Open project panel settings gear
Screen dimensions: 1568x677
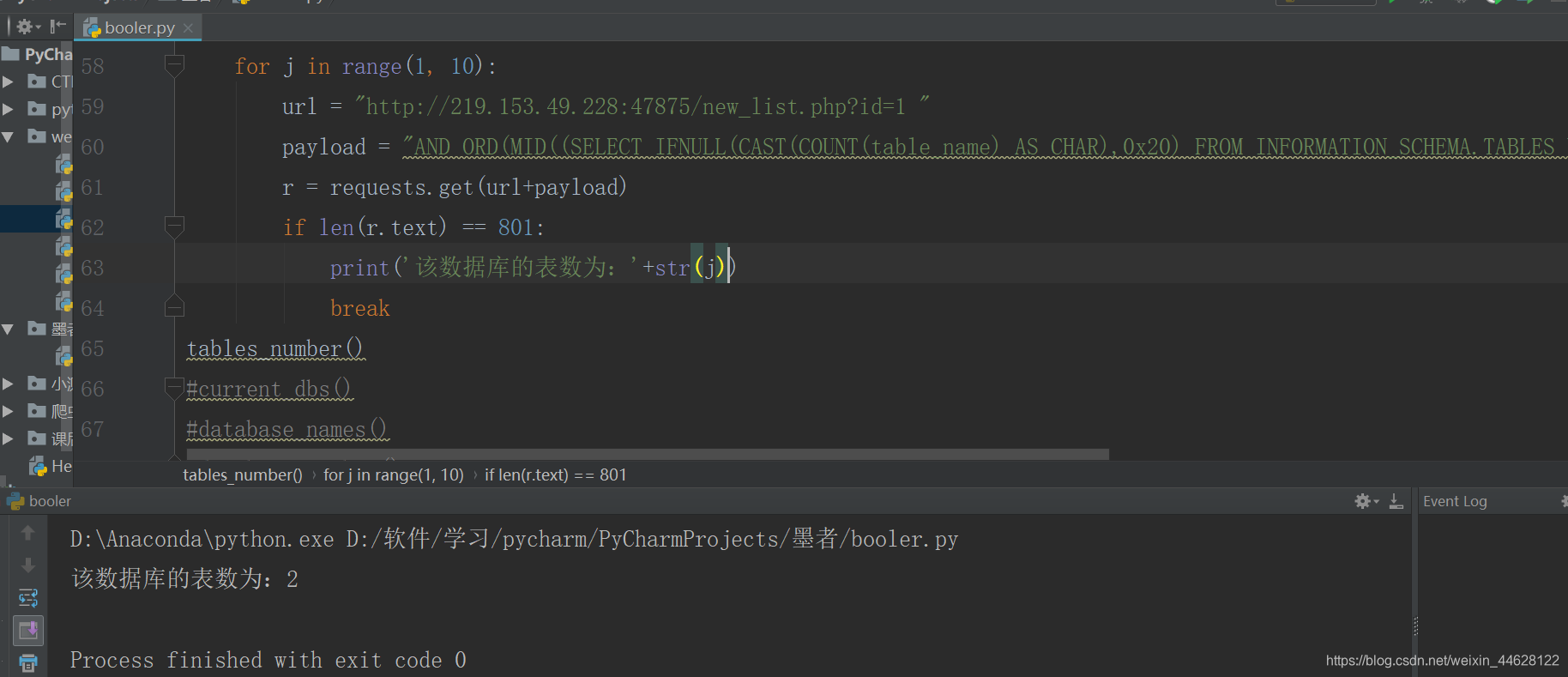[27, 27]
